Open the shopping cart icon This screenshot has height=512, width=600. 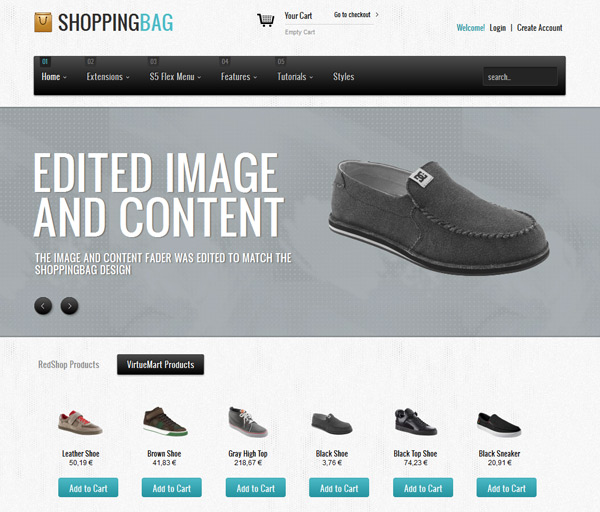(x=266, y=20)
